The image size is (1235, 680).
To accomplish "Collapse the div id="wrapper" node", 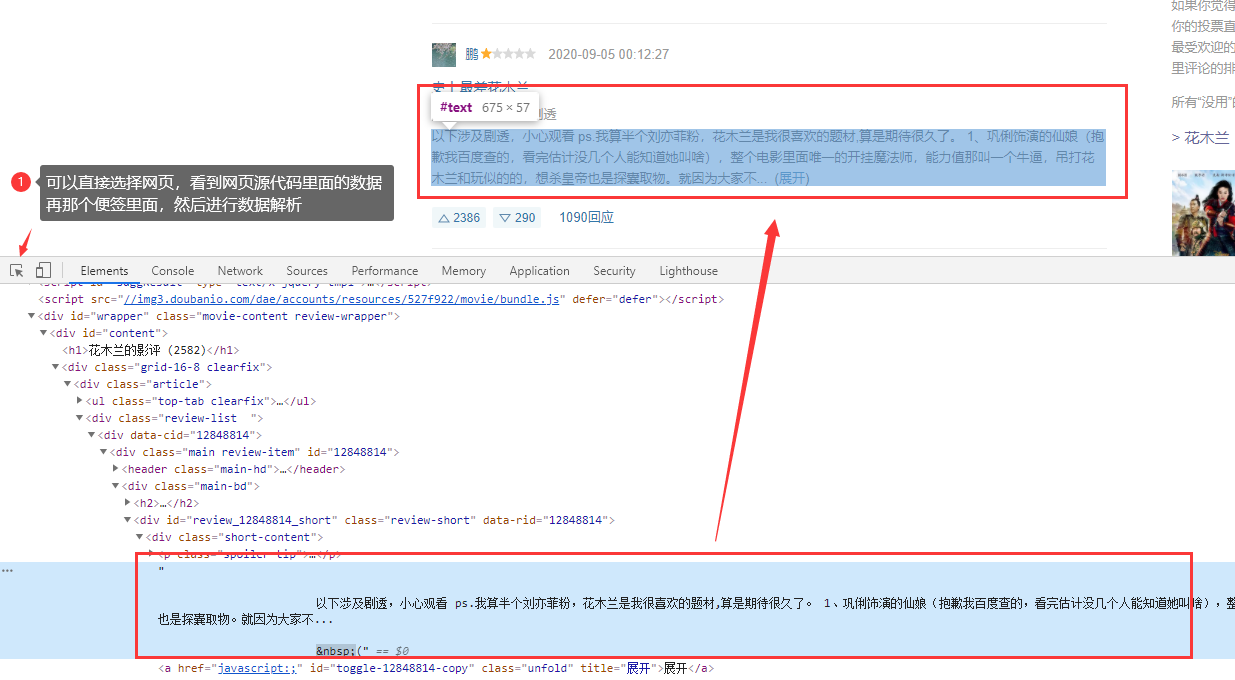I will point(31,316).
